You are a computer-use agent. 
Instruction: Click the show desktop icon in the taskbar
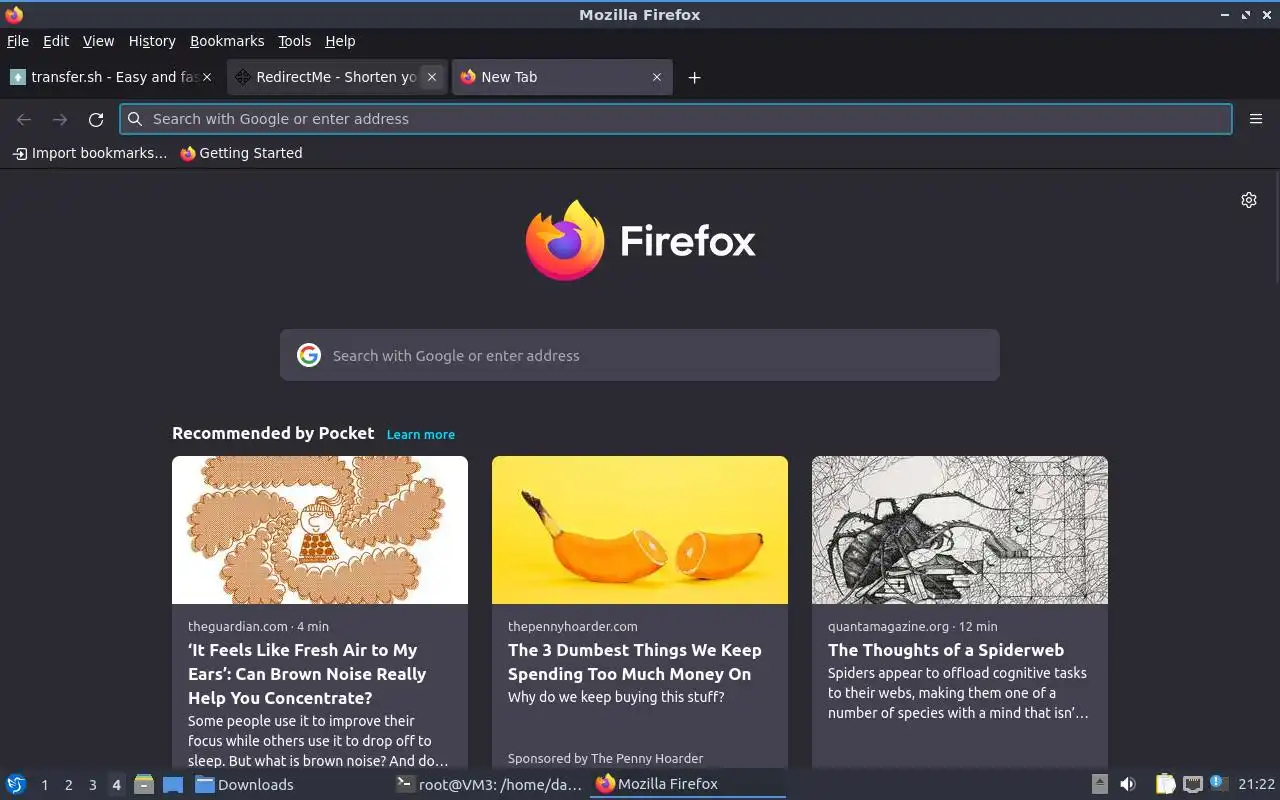point(173,785)
